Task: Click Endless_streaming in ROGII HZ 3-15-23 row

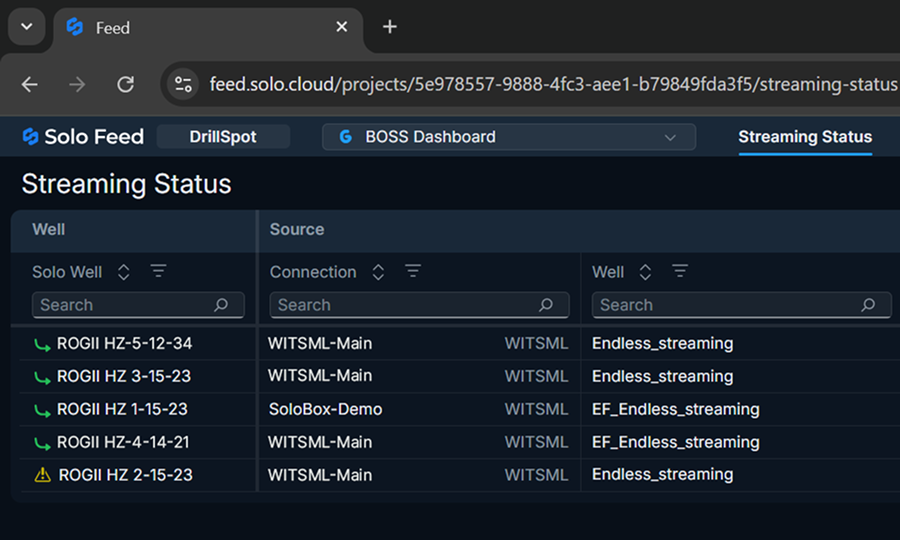Action: pyautogui.click(x=662, y=376)
